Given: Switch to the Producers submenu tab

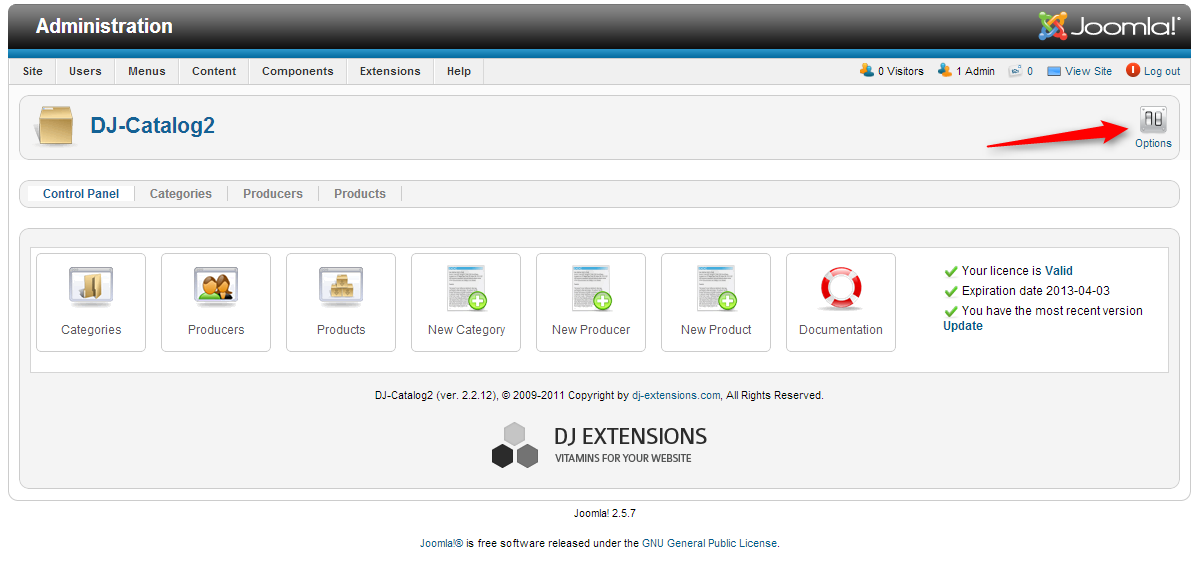Looking at the screenshot, I should (x=273, y=194).
